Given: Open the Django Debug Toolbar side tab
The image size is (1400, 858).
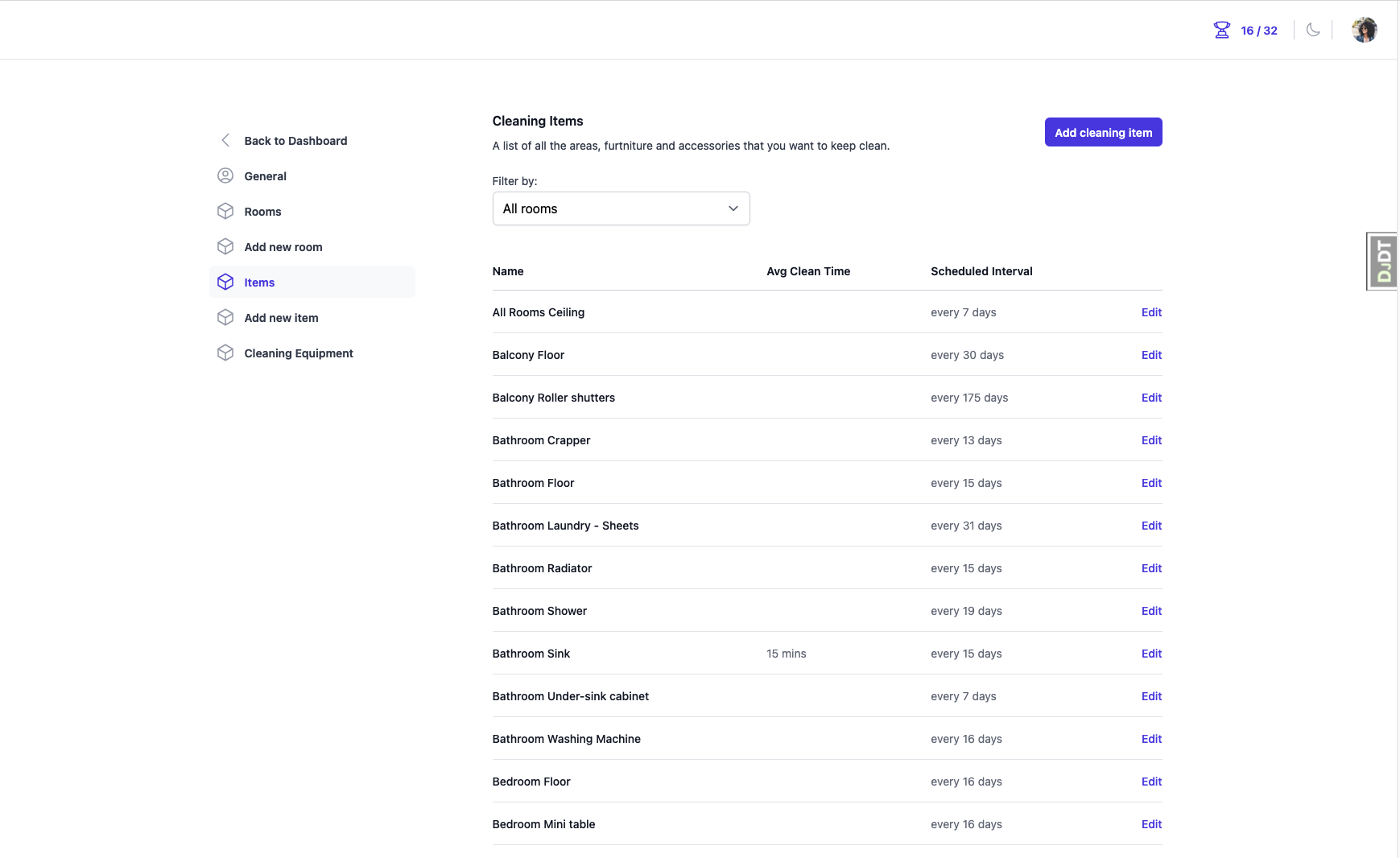Looking at the screenshot, I should pyautogui.click(x=1383, y=262).
